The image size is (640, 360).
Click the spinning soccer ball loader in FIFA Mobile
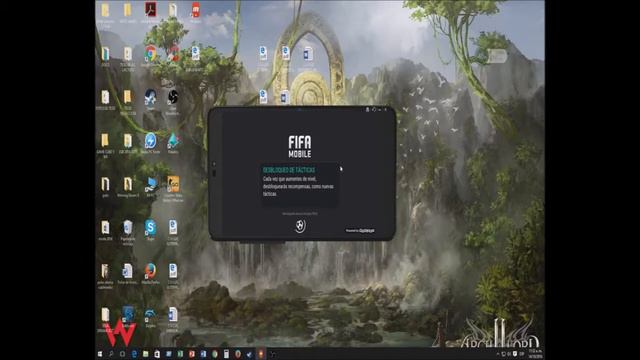click(300, 226)
